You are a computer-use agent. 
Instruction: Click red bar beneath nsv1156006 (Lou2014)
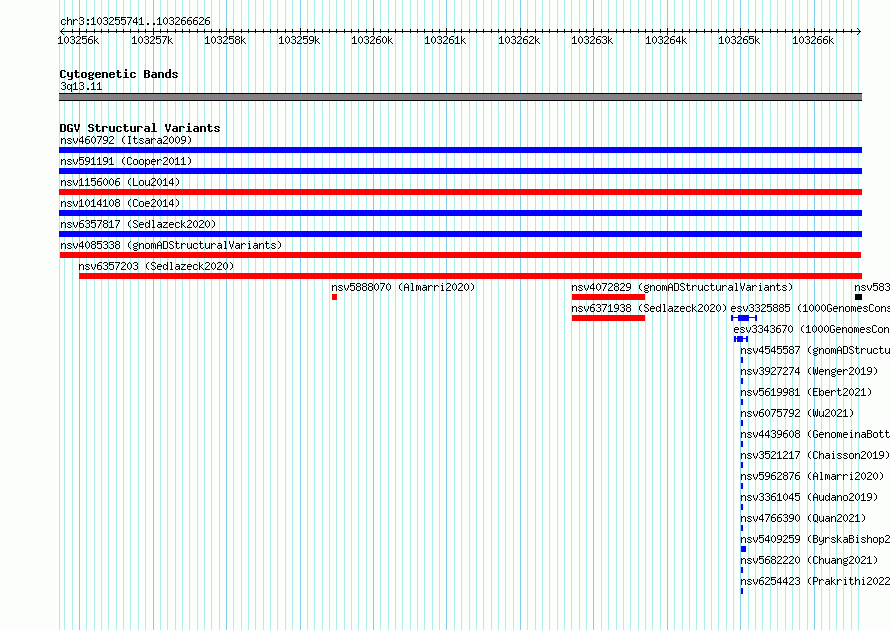460,192
